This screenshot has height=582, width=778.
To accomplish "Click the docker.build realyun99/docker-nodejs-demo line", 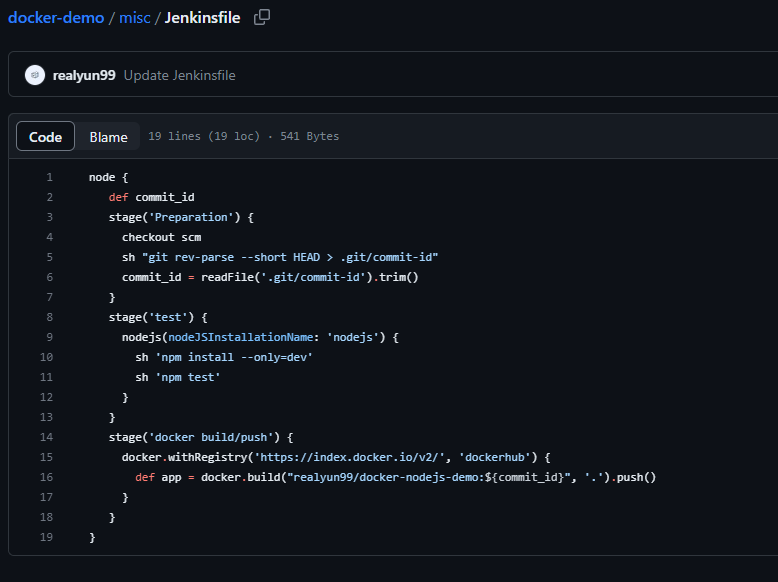I will point(395,477).
